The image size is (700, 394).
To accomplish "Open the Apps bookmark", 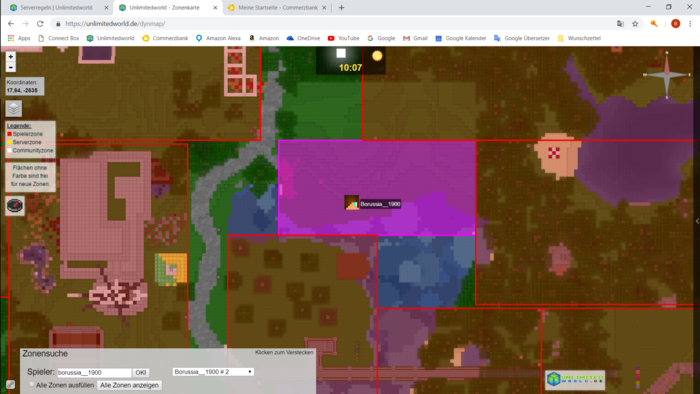I will (19, 38).
